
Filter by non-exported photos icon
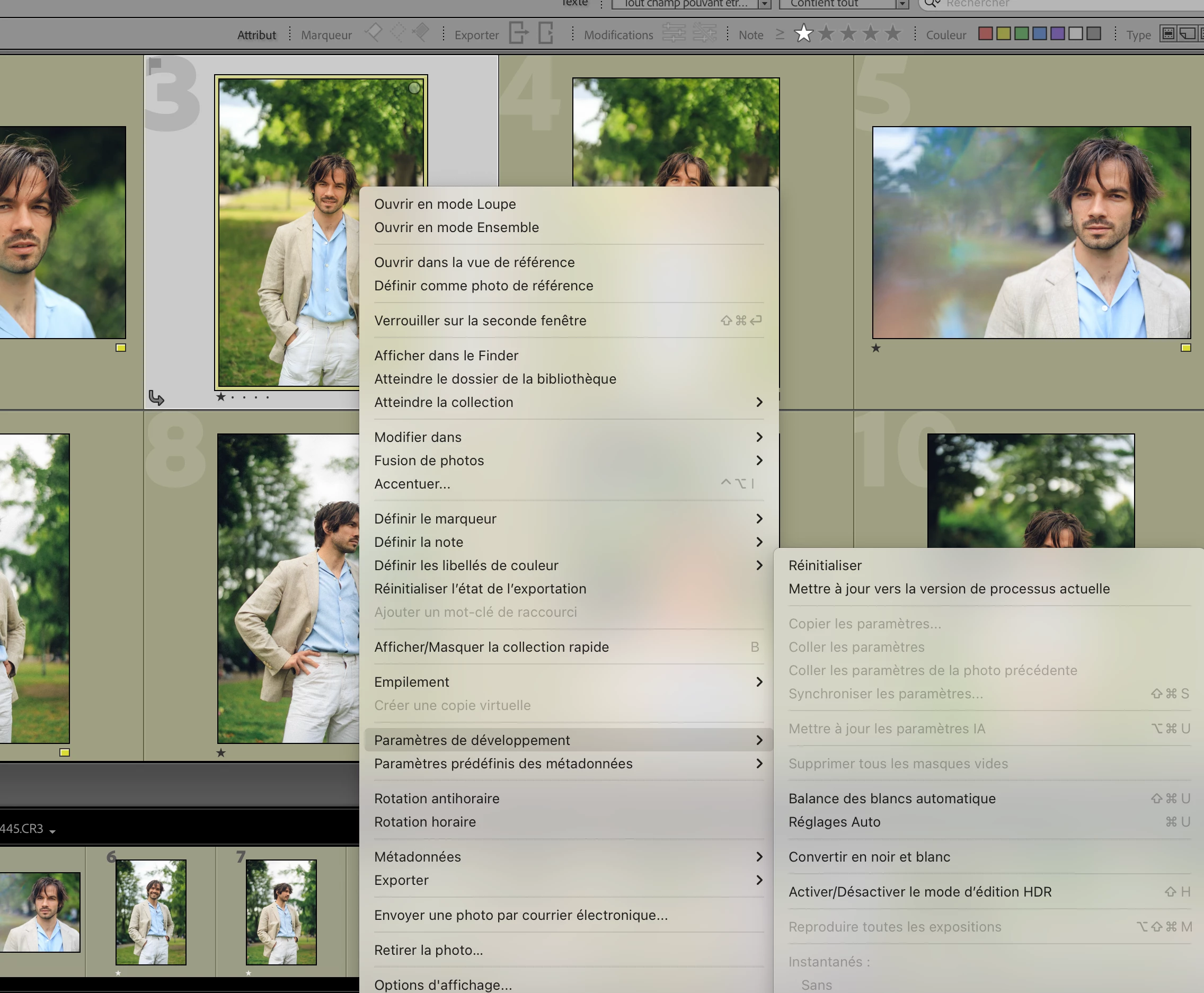tap(546, 33)
